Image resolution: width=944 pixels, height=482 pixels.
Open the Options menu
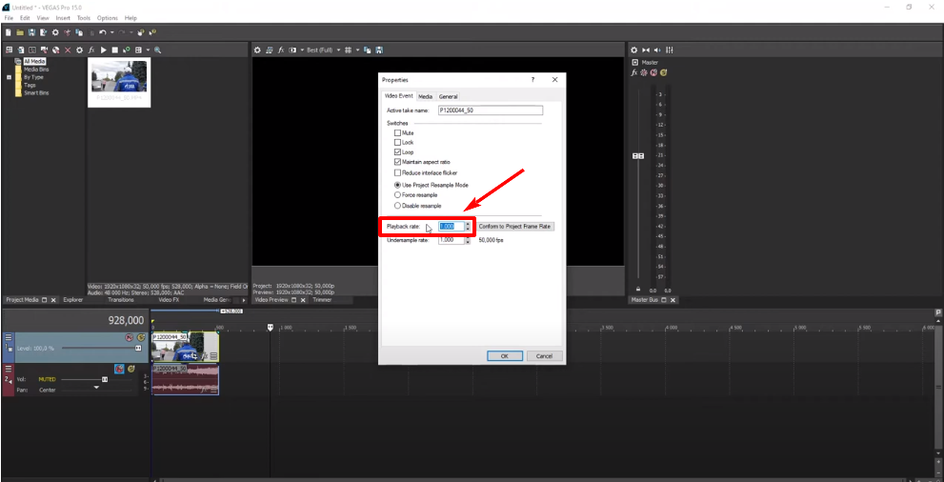(x=107, y=18)
